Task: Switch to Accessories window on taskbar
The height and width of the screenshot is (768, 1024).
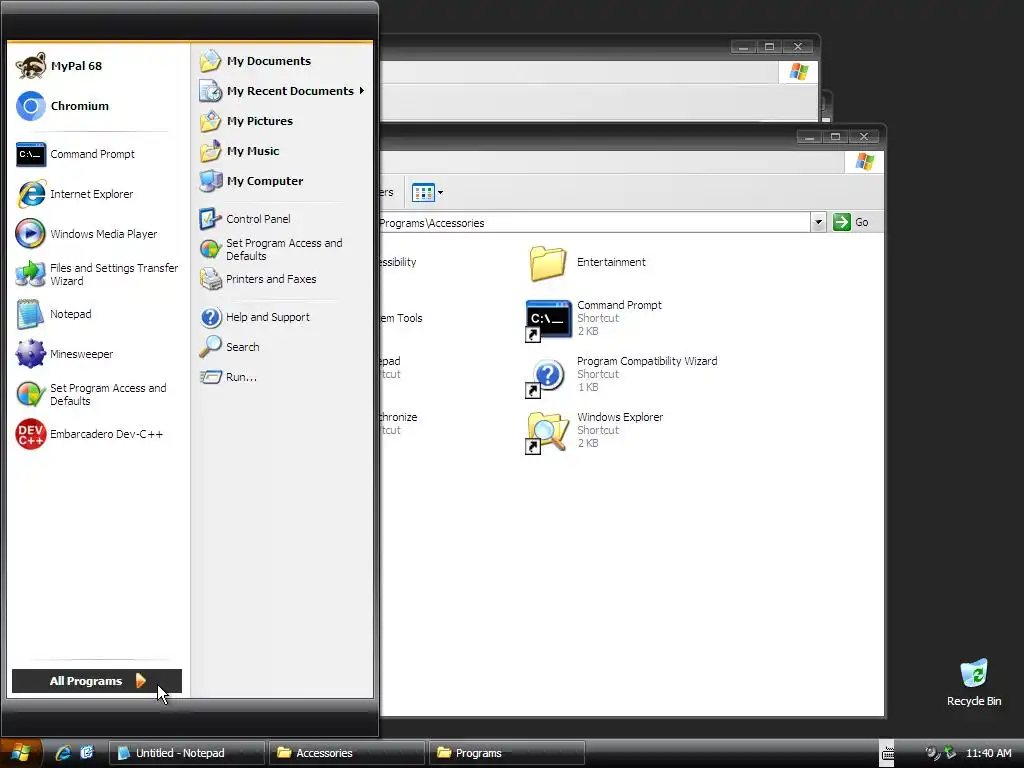Action: (x=347, y=753)
